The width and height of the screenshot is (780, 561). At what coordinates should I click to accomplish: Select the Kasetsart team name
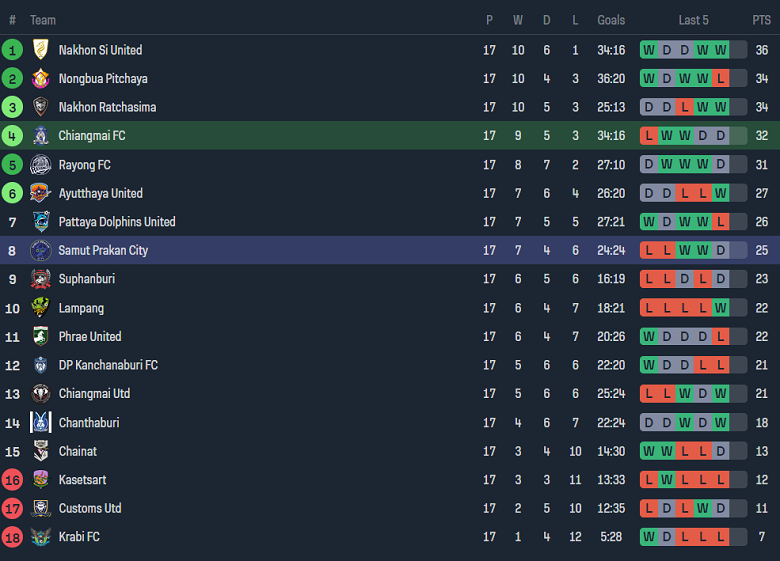click(x=83, y=480)
